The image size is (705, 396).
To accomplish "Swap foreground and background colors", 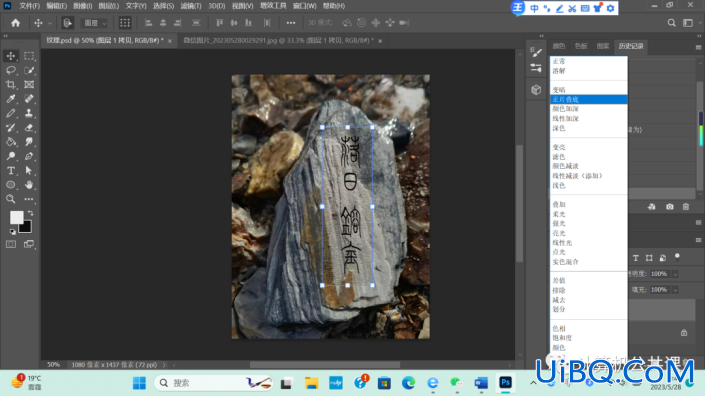I will coord(31,213).
